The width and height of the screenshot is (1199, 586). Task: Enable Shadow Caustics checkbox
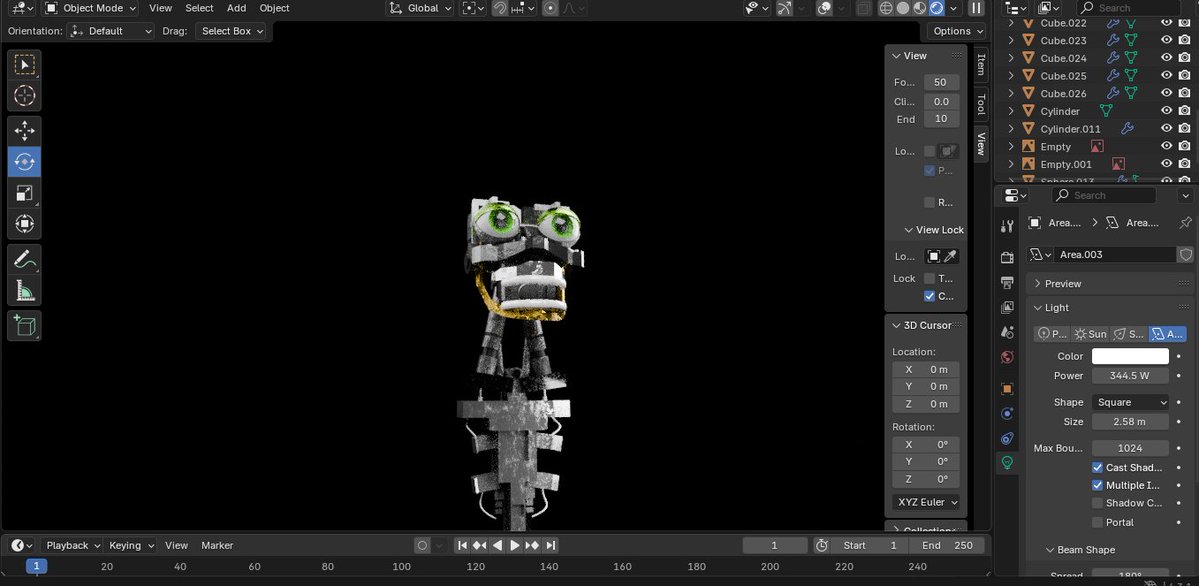point(1097,503)
